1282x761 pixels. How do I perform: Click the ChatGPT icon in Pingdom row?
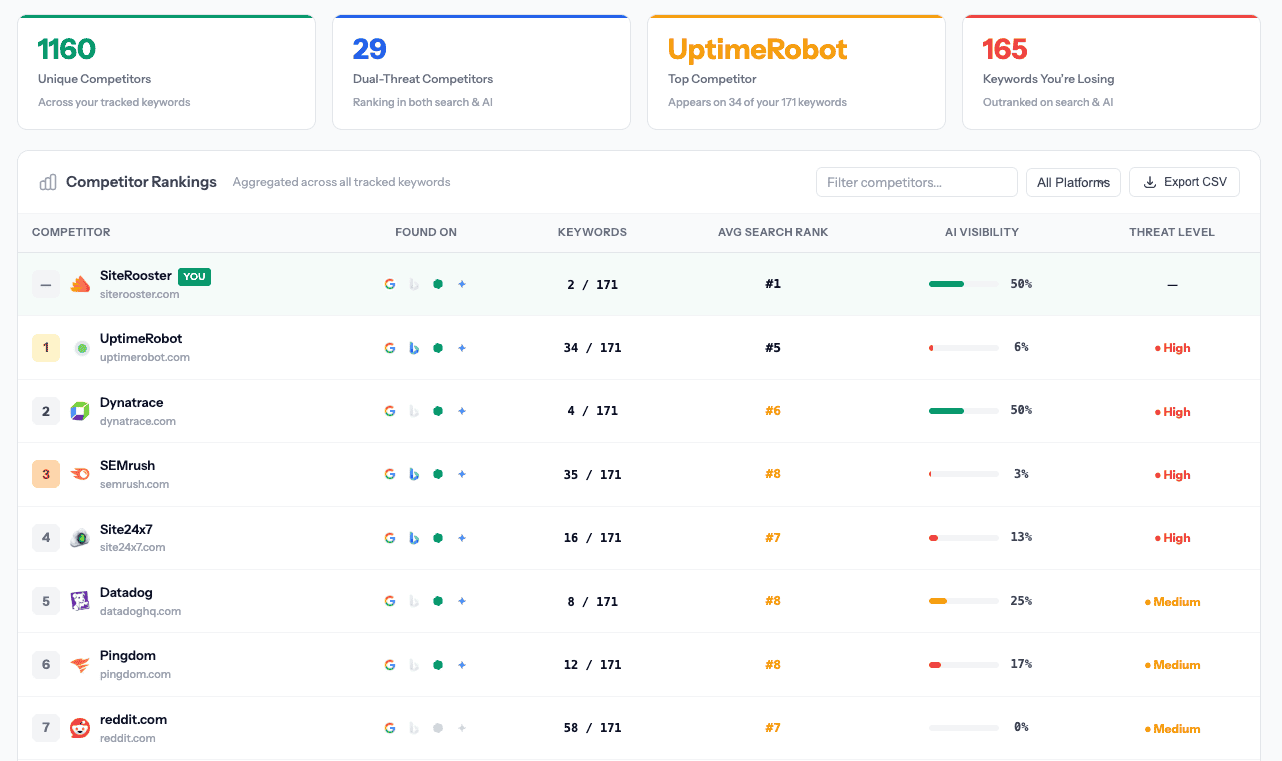pyautogui.click(x=438, y=665)
